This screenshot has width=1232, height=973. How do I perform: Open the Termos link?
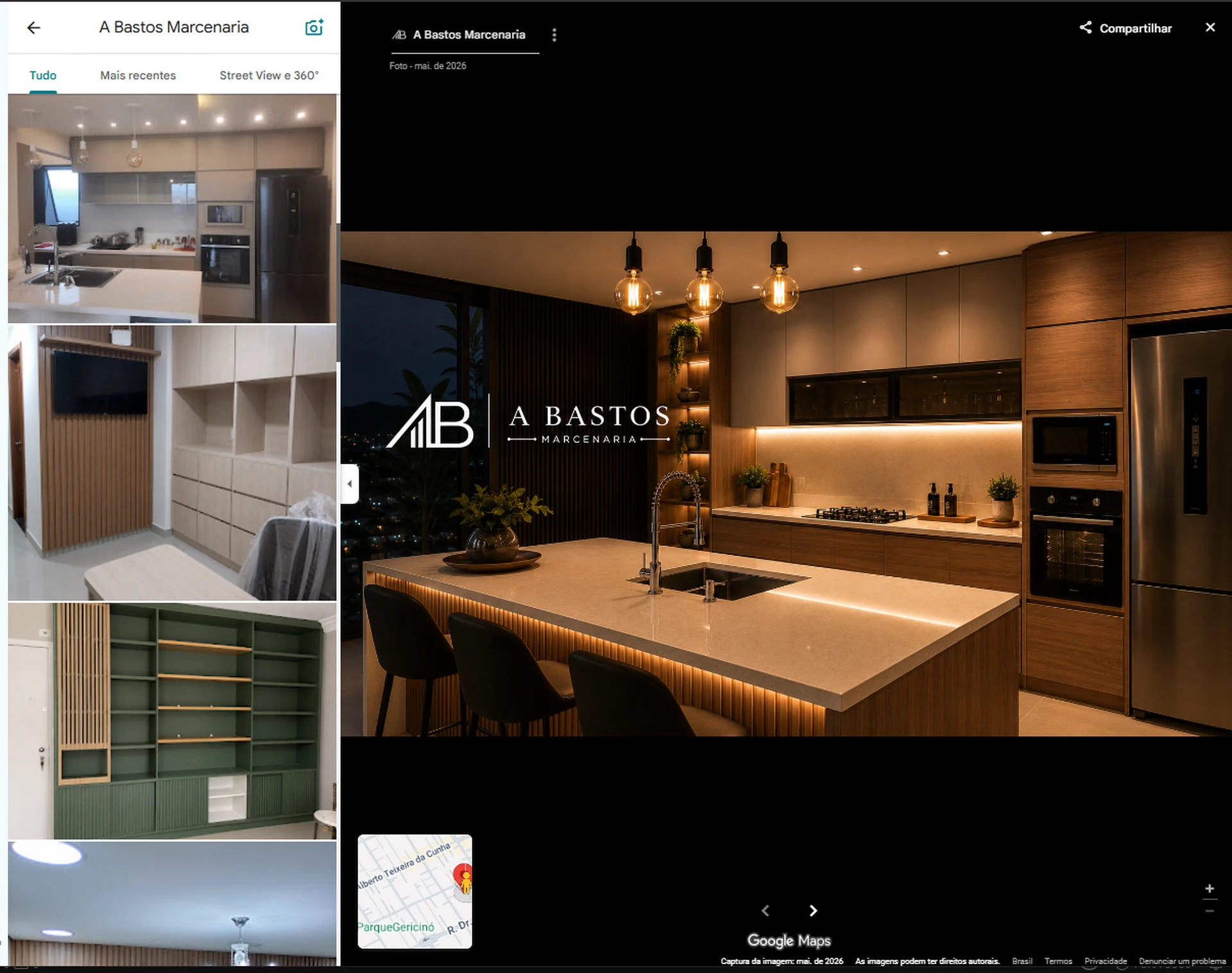point(1058,961)
